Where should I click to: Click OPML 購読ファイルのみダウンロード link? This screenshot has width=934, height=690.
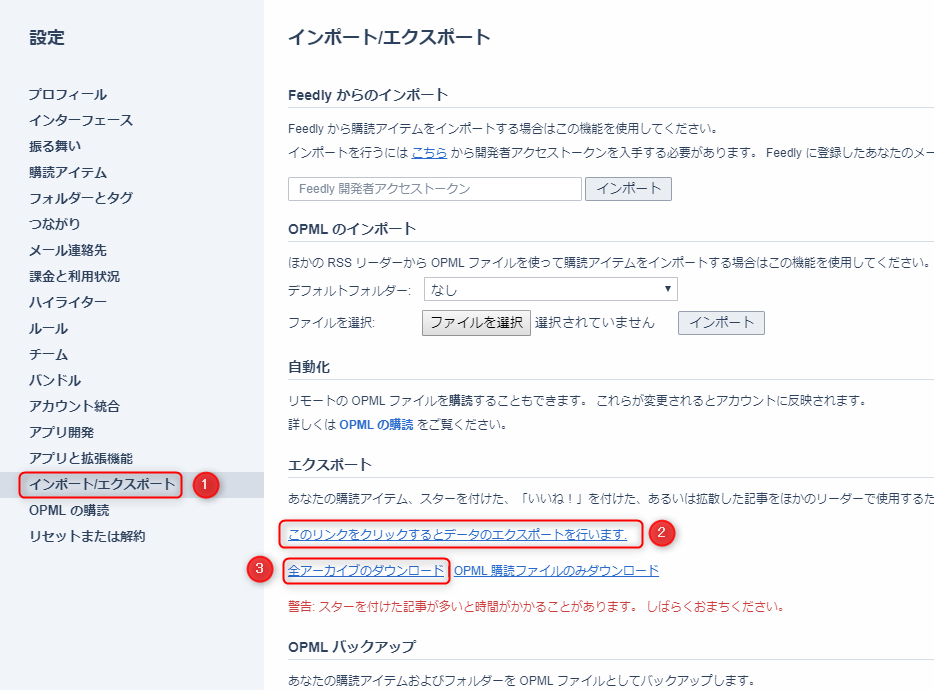click(557, 570)
